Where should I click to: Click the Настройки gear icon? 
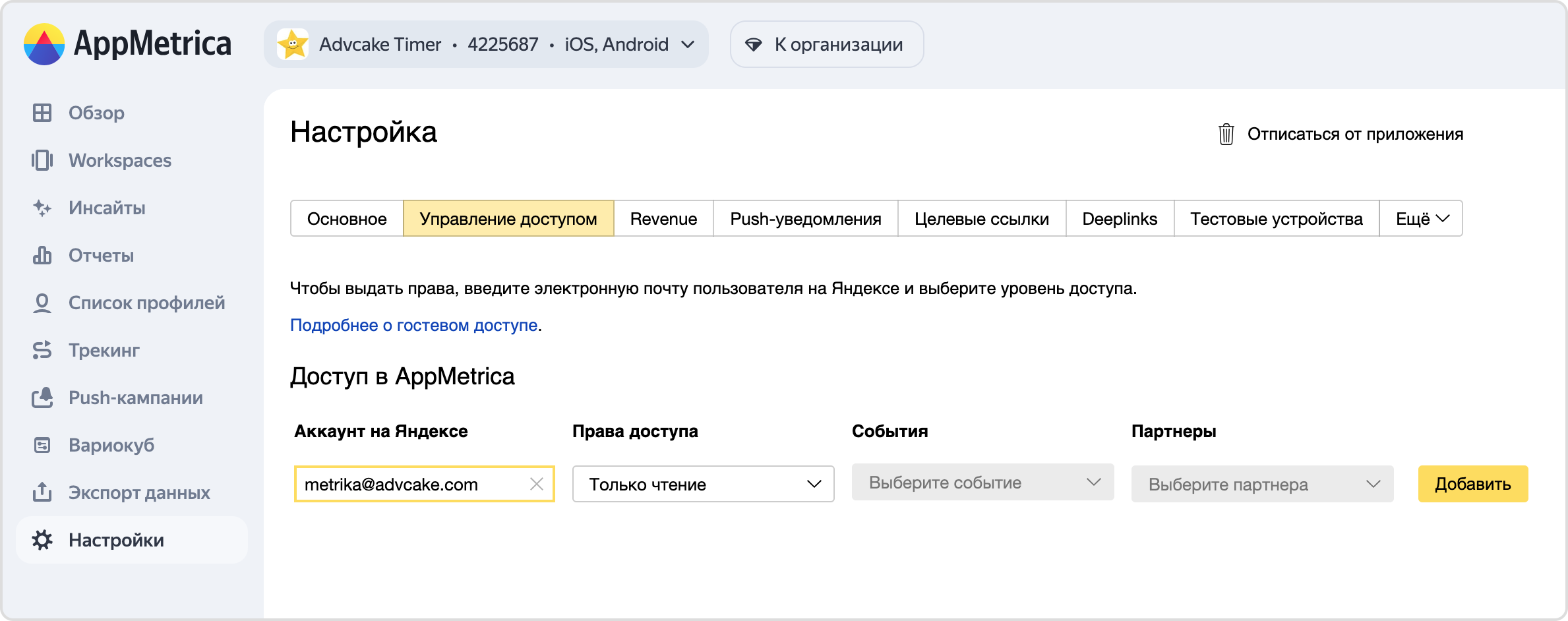[x=42, y=540]
